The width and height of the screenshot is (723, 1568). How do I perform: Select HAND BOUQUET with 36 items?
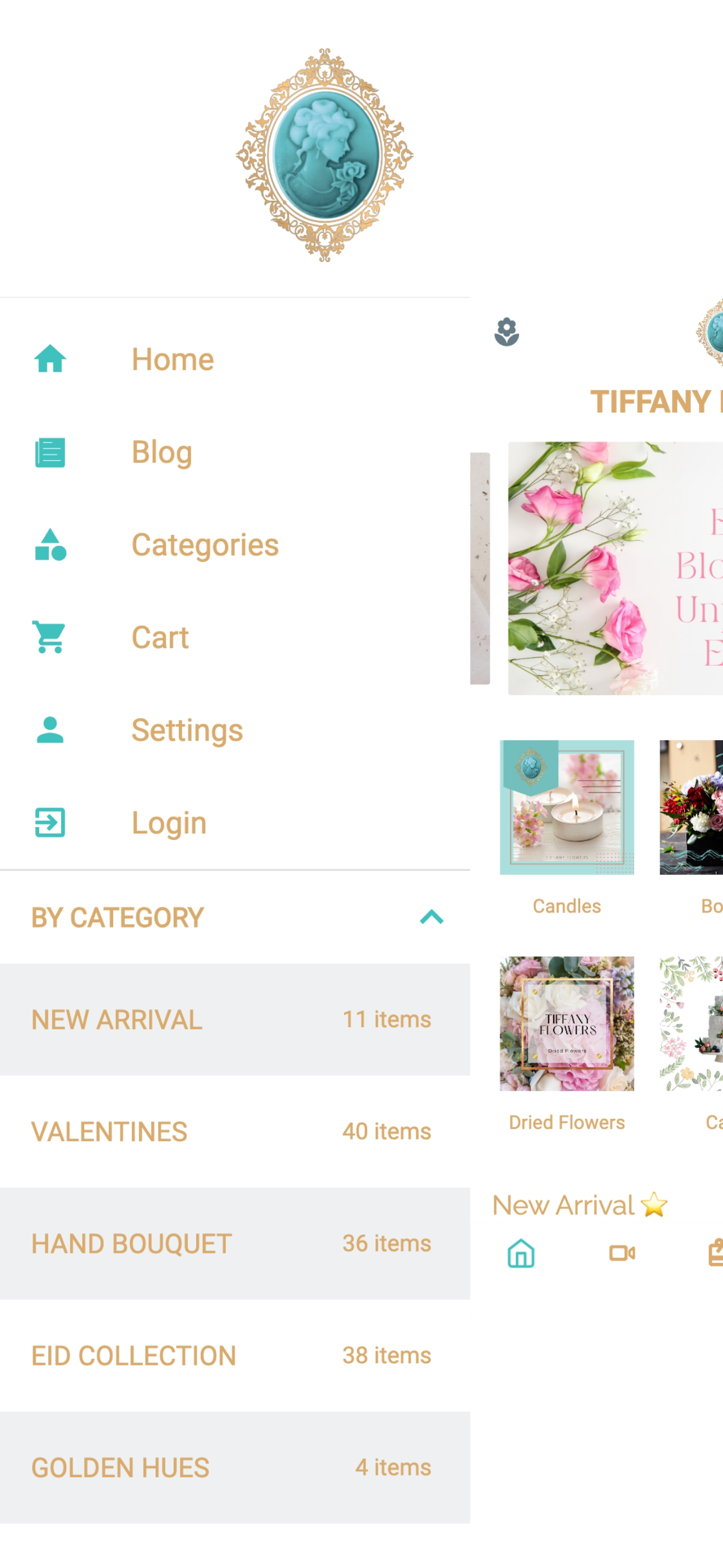coord(235,1243)
